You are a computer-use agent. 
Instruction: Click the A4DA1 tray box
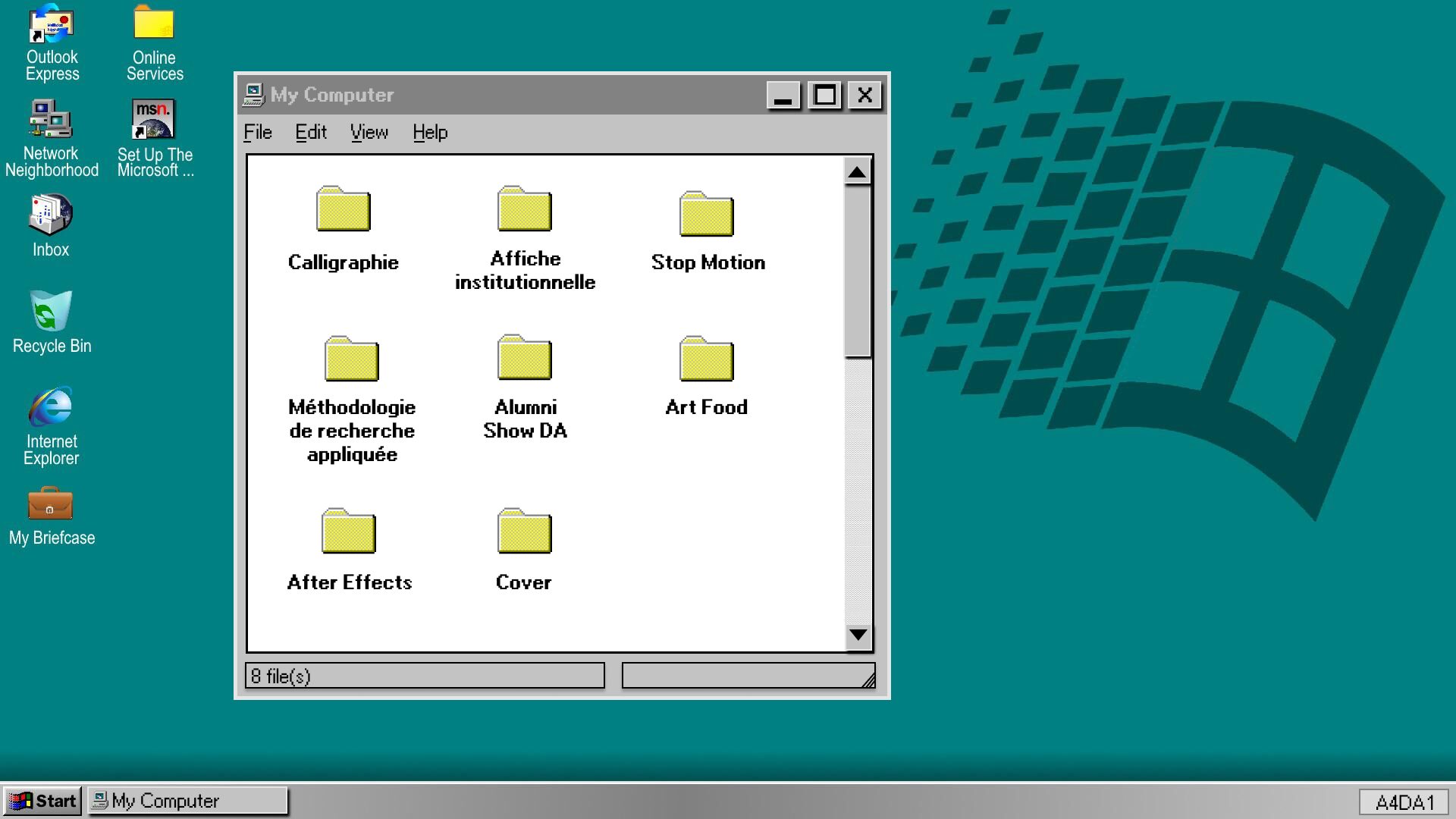[1404, 802]
